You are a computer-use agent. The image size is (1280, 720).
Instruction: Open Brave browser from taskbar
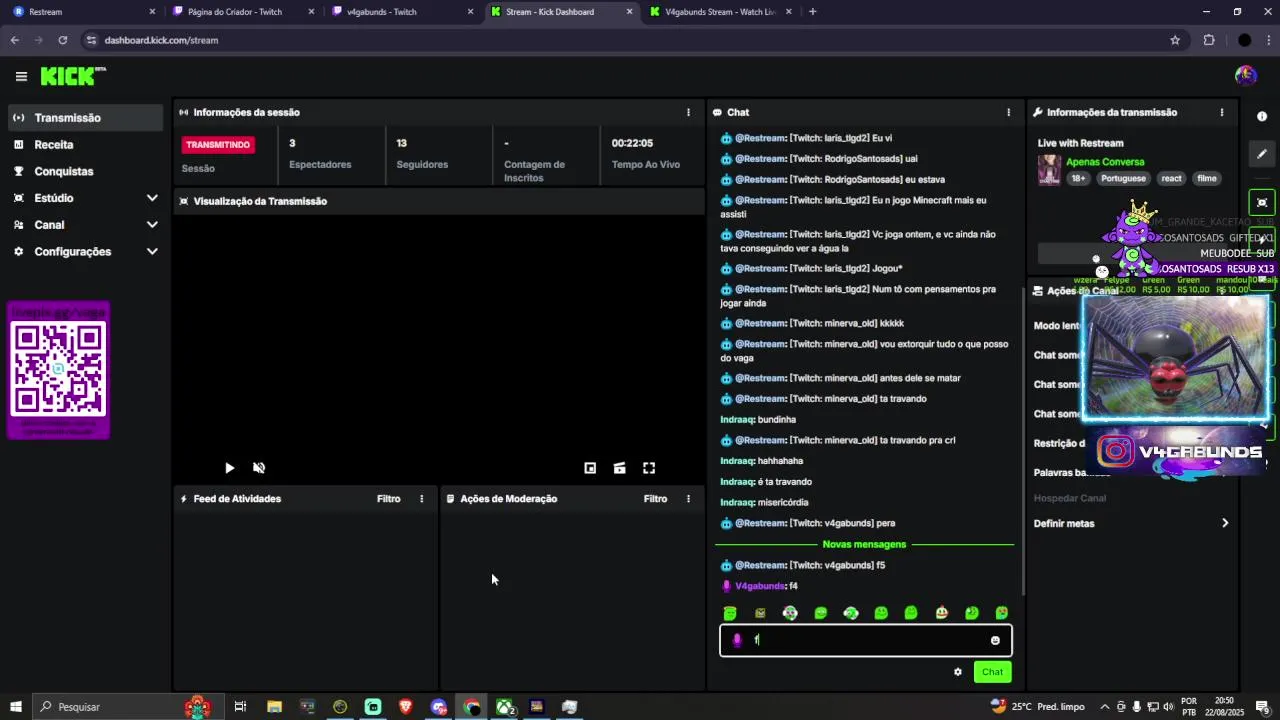[x=405, y=707]
